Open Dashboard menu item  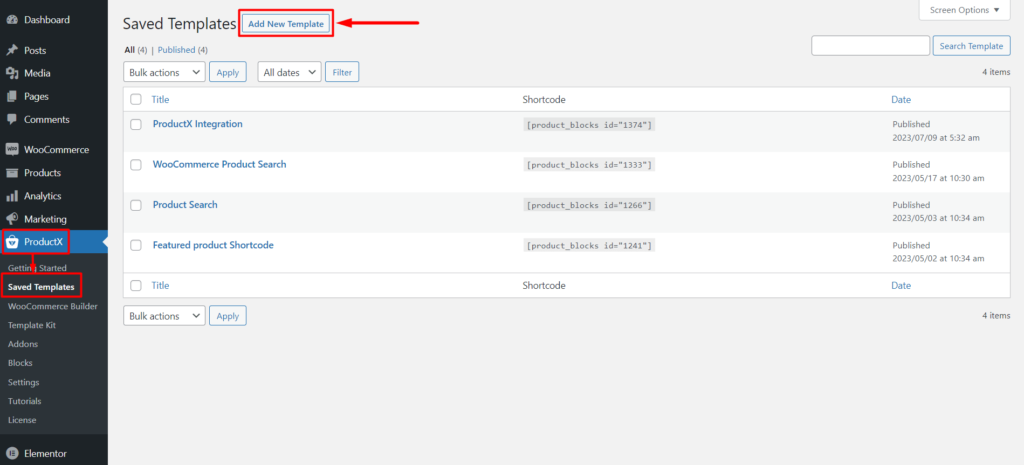point(46,20)
